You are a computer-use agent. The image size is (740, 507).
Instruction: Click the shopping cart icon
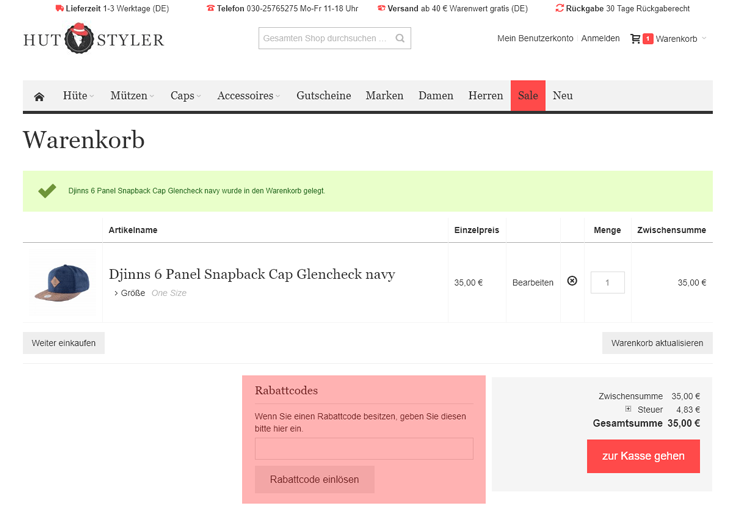pos(635,39)
